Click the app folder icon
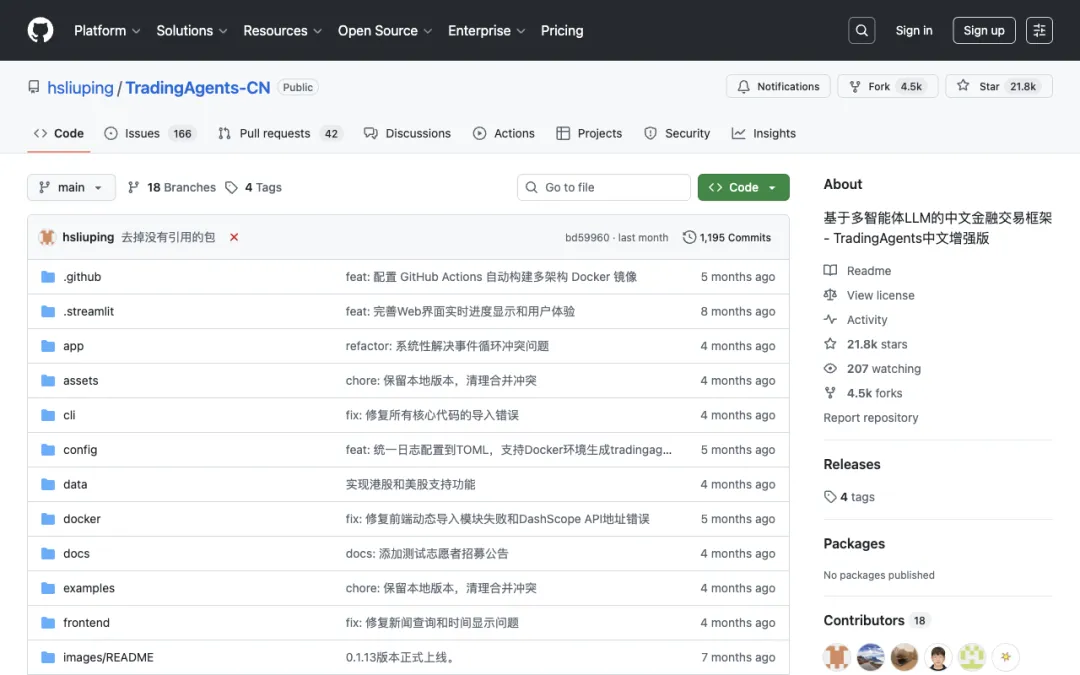 [48, 346]
